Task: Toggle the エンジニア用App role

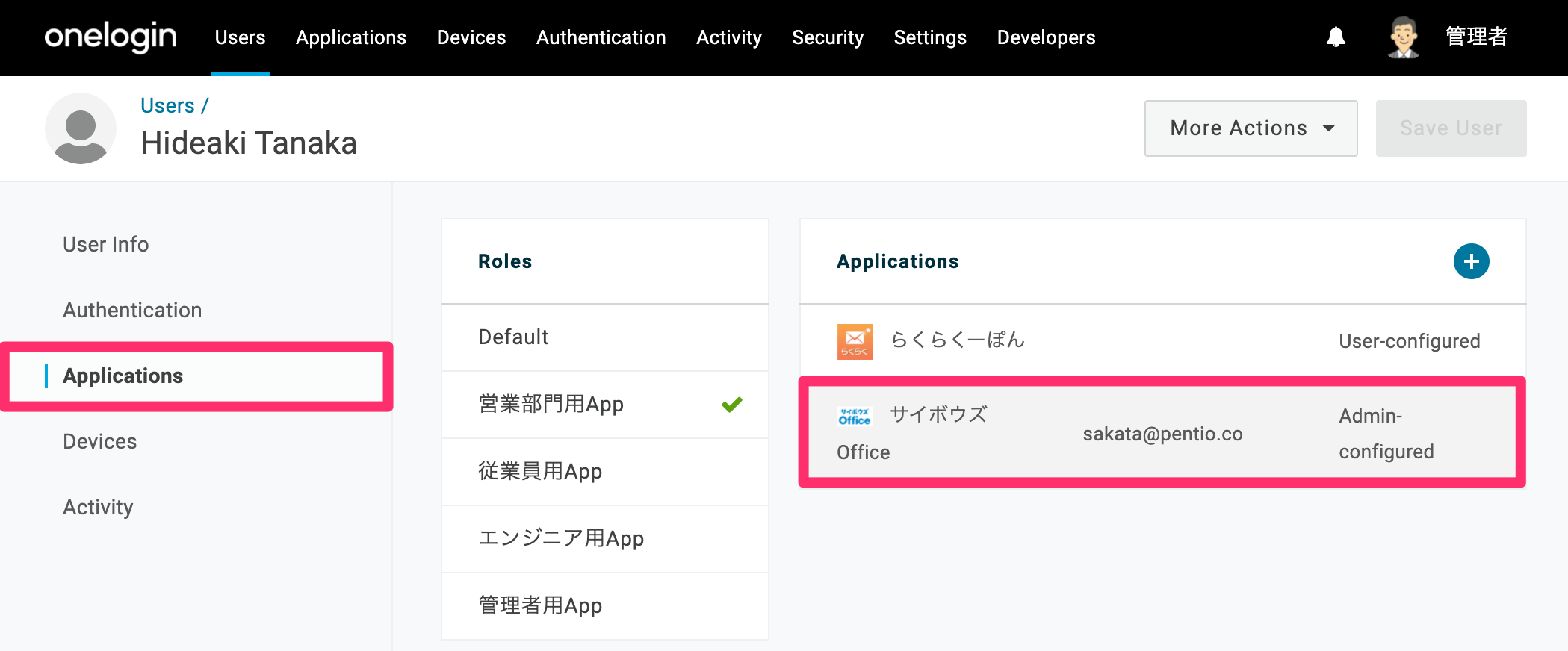Action: tap(605, 539)
